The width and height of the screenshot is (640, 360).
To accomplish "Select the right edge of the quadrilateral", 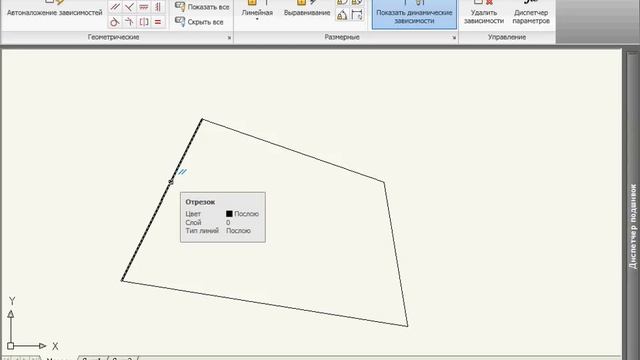I will coord(396,254).
